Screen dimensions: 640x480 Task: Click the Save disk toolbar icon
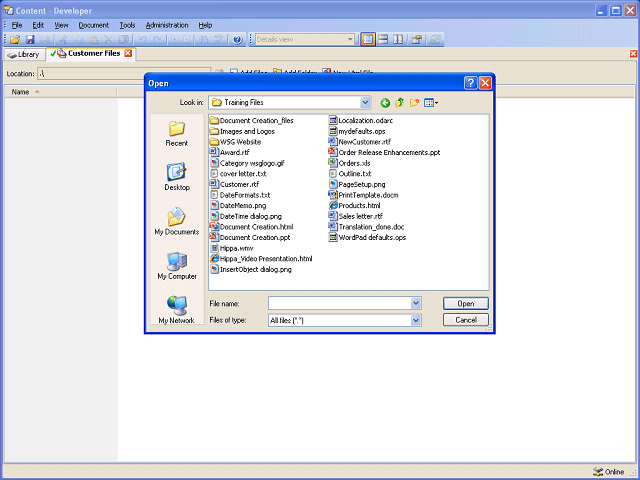30,40
